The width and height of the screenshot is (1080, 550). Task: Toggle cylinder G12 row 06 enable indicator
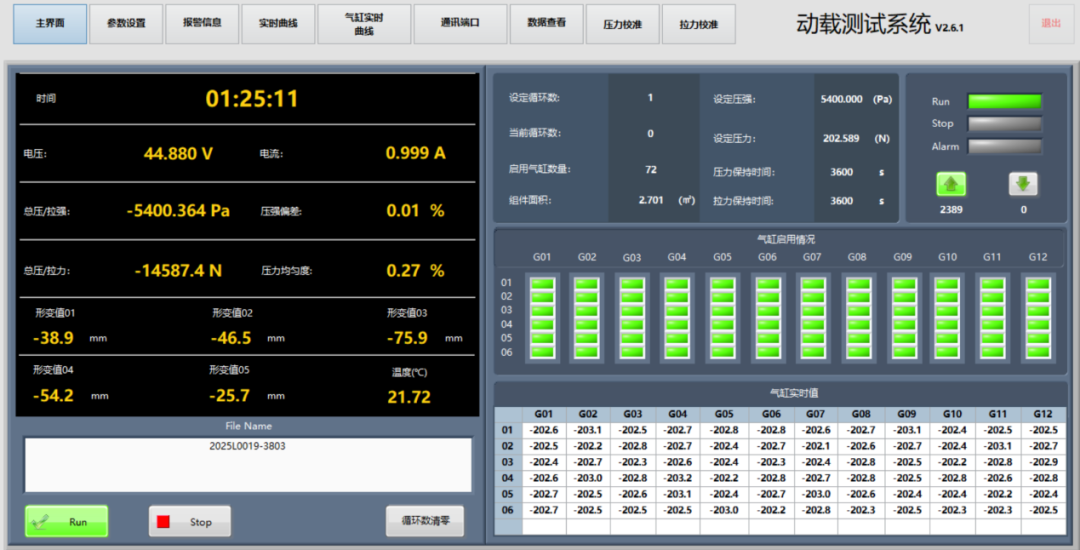[1038, 352]
